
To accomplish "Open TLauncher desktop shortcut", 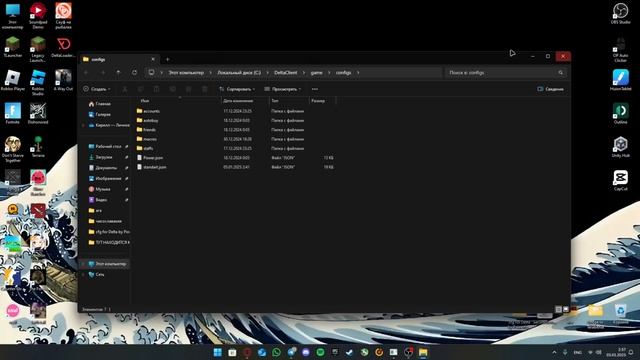I will (x=13, y=47).
